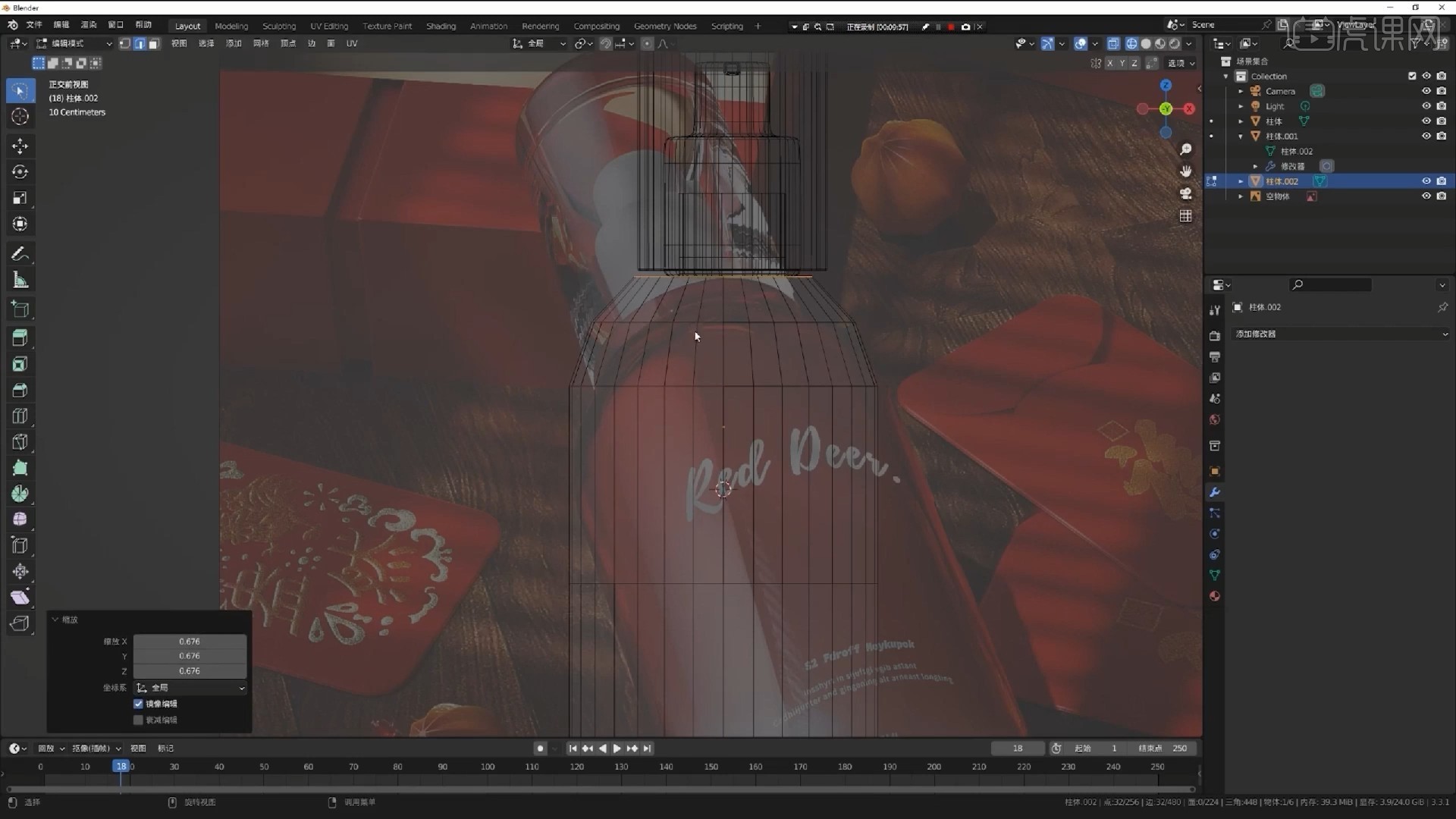
Task: Select the Loop Cut tool
Action: [20, 416]
